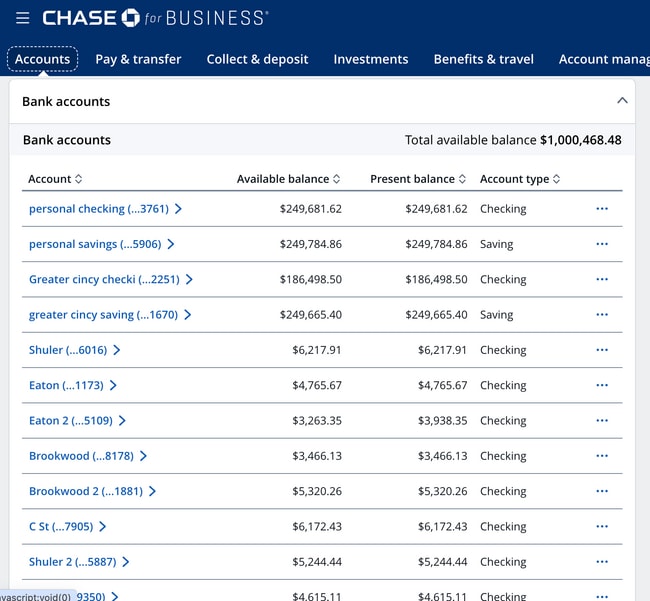Open Brookwood 2 (...1881) account details
The height and width of the screenshot is (601, 650).
92,491
